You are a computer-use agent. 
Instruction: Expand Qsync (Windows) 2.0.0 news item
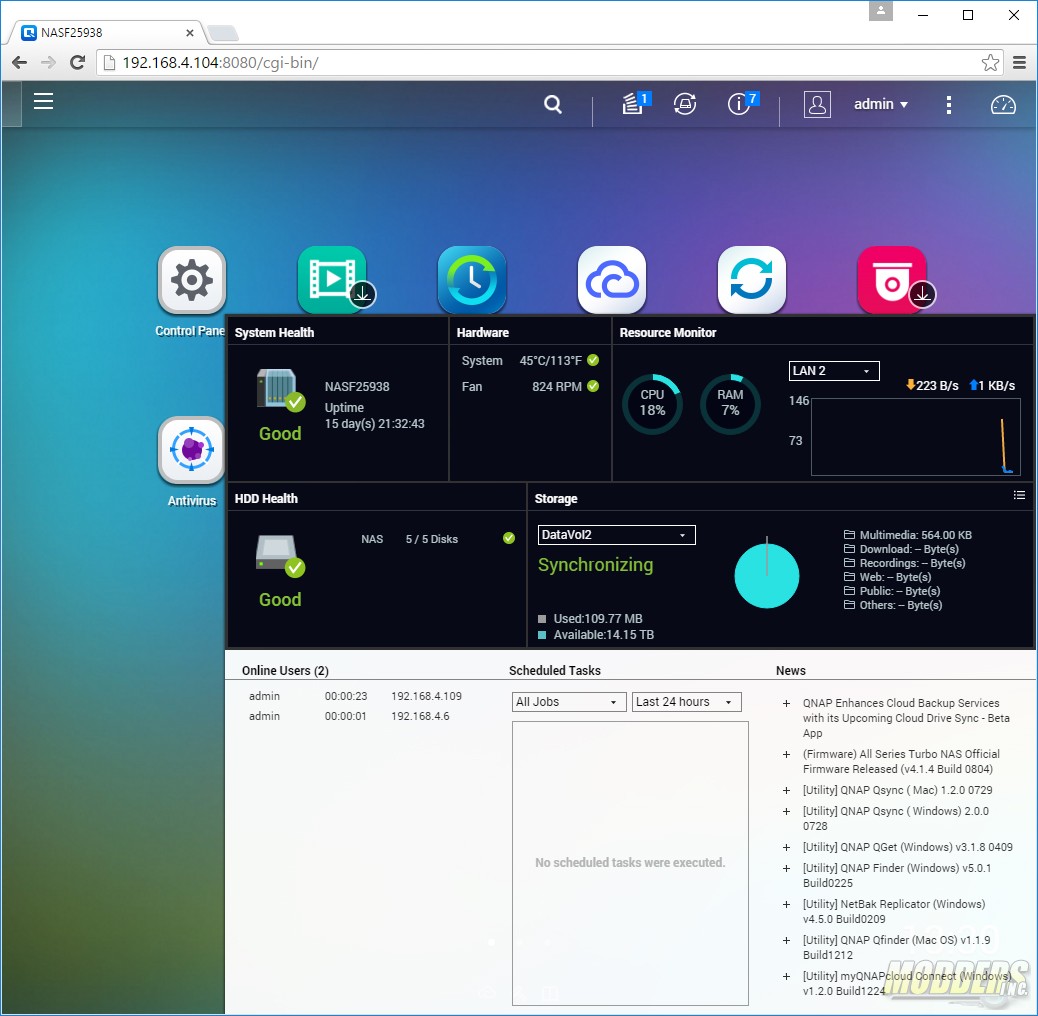[x=786, y=811]
